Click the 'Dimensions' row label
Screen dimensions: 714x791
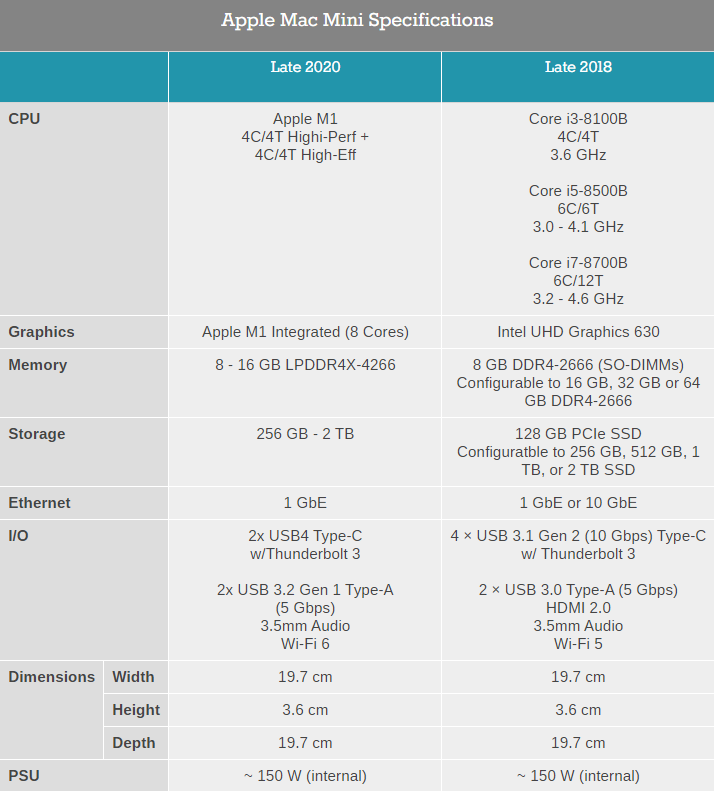(51, 677)
